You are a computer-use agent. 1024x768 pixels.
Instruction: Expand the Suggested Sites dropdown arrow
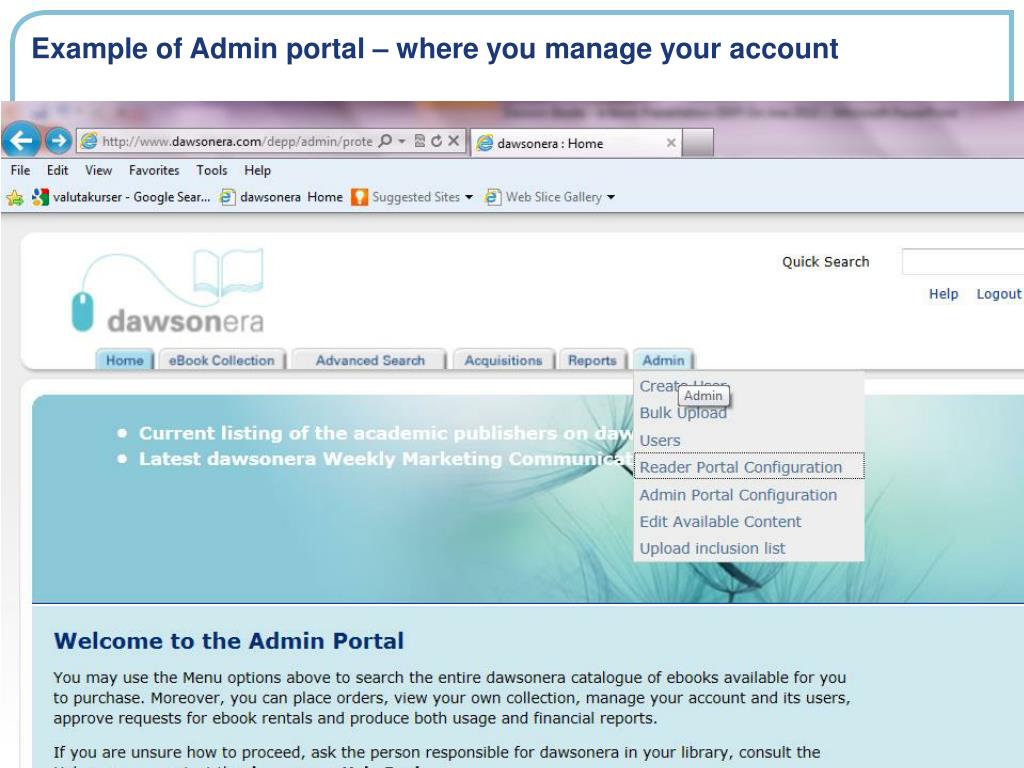(469, 197)
